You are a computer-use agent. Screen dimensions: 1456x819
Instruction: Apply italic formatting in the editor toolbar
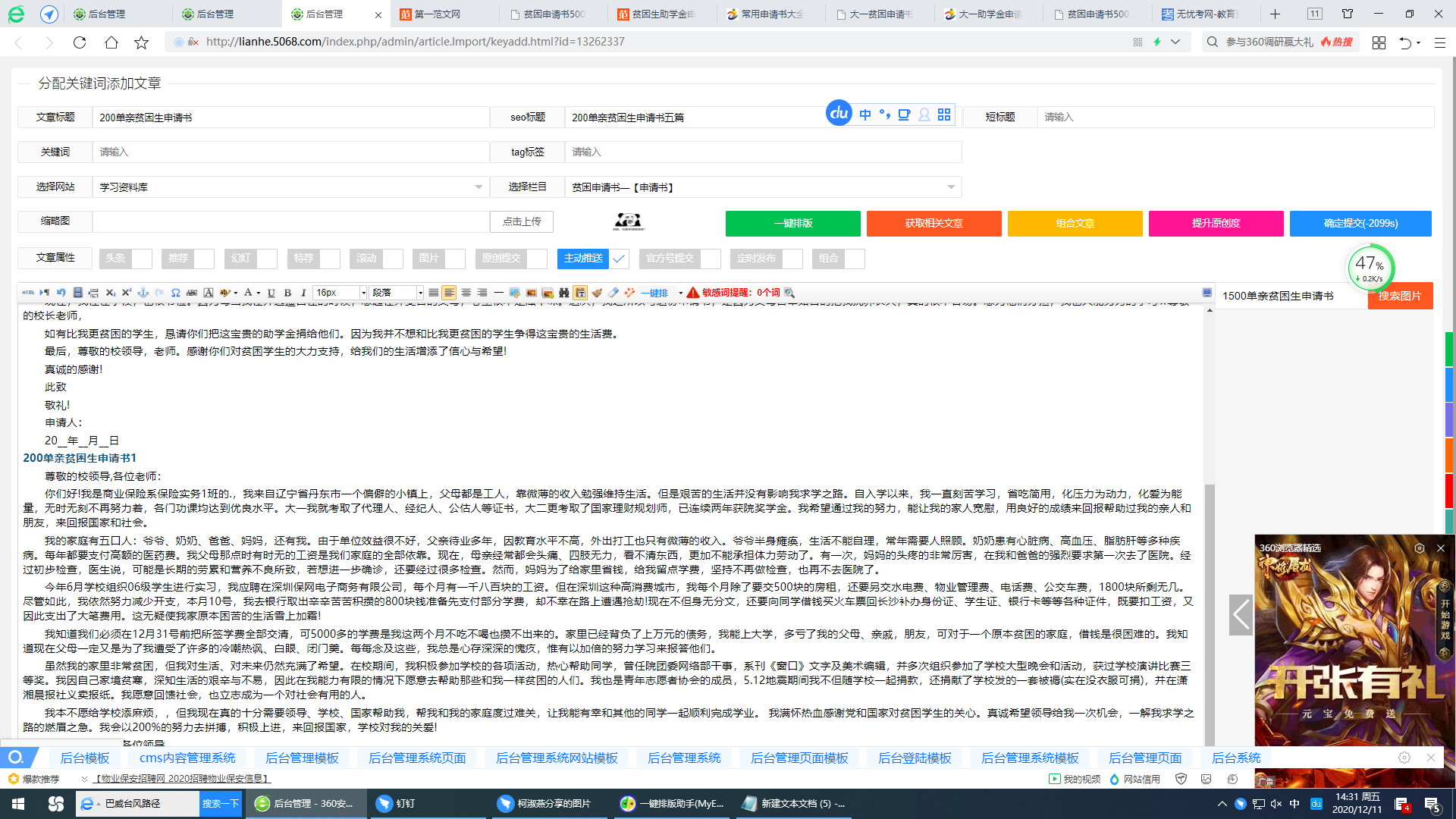(x=303, y=293)
